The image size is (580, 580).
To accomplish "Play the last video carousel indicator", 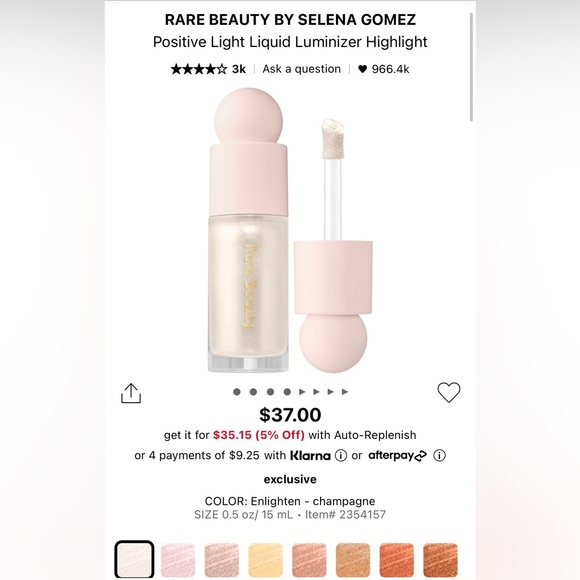I will pyautogui.click(x=345, y=392).
